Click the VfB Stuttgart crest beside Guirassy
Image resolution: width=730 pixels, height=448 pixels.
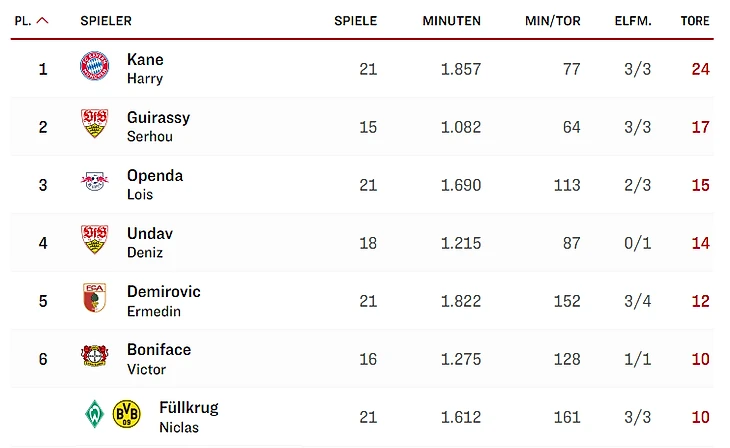tap(93, 125)
